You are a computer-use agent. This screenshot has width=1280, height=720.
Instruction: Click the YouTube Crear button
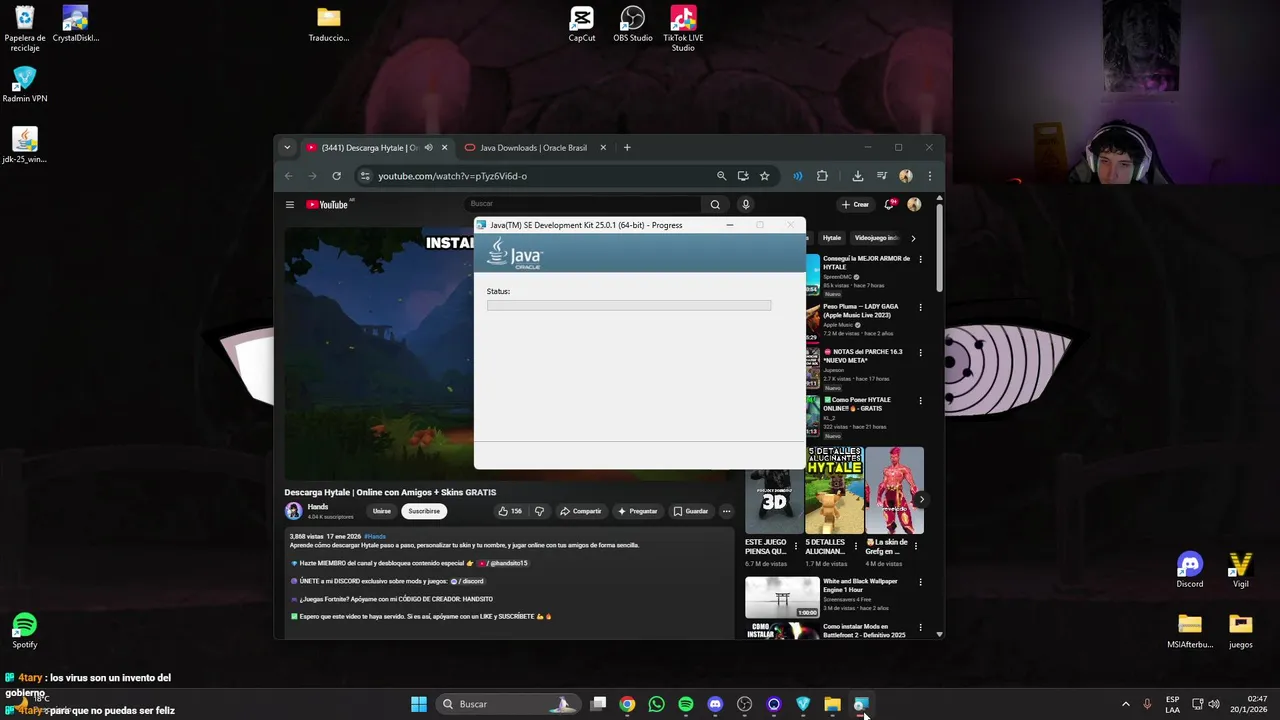[855, 204]
